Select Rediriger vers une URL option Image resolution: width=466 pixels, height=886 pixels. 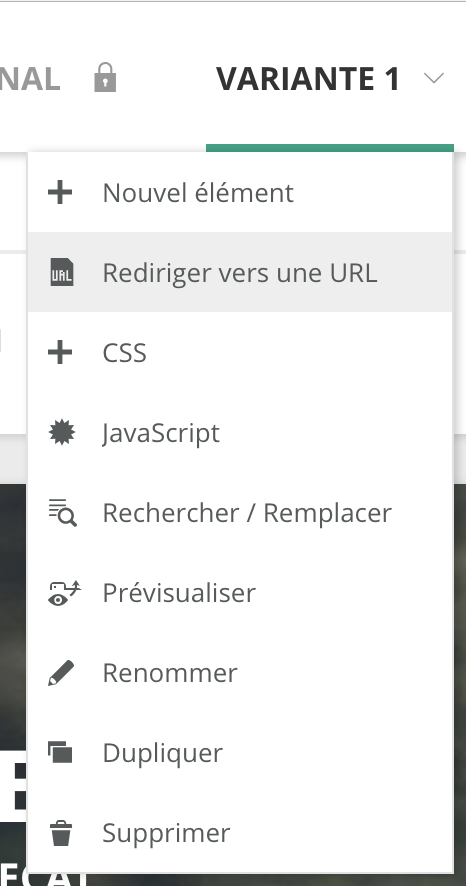pos(240,272)
